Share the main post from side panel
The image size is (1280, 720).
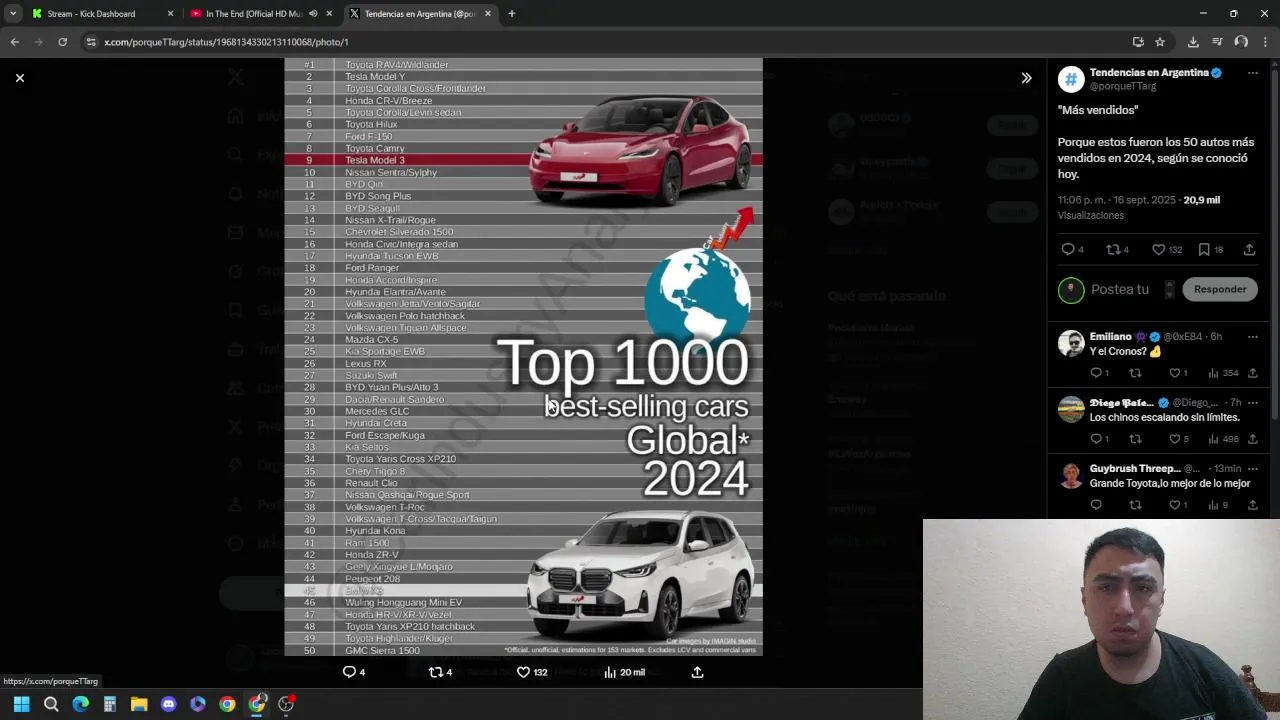click(1249, 249)
